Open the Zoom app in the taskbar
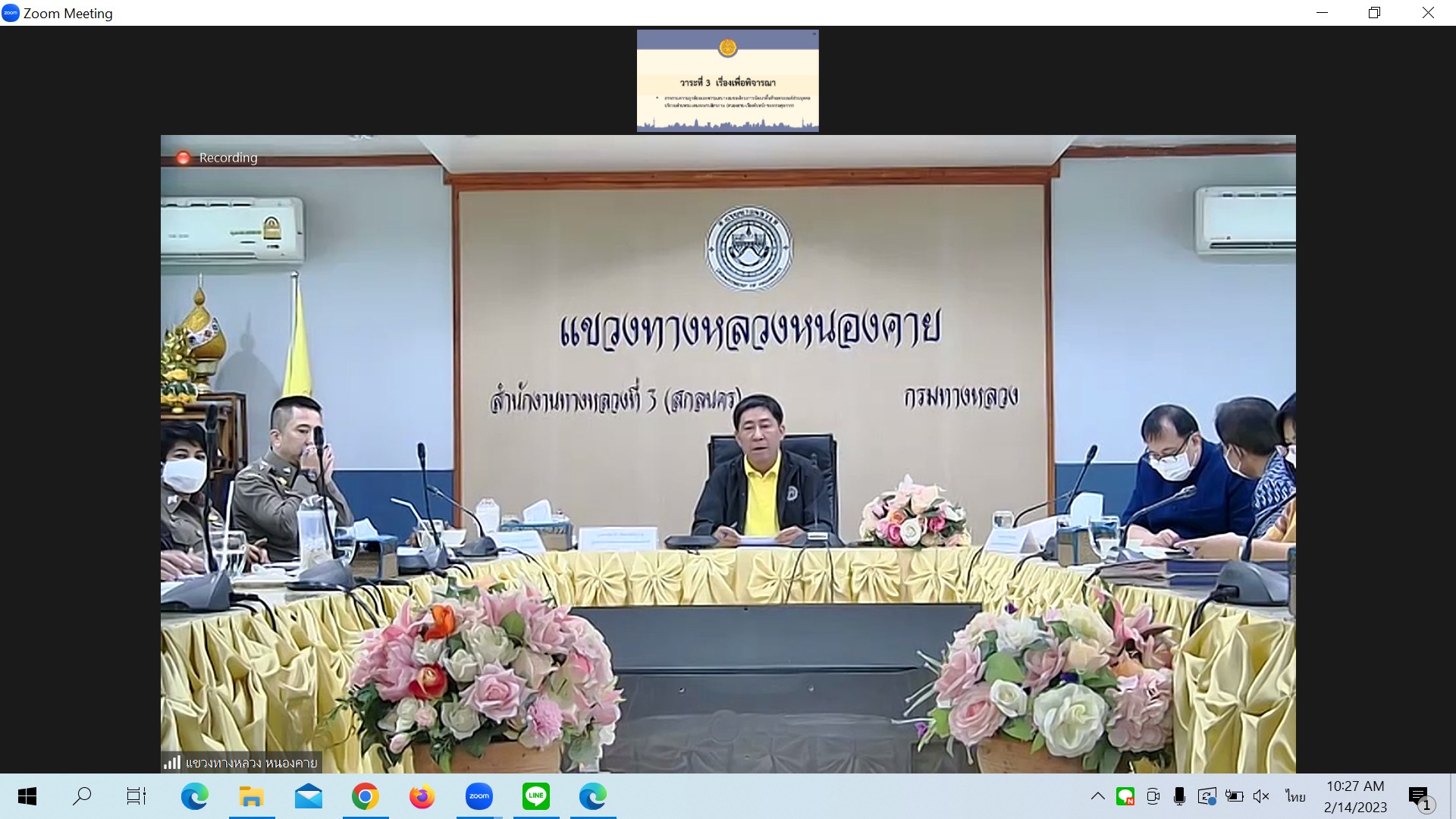Screen dimensions: 1456x819 (x=479, y=796)
